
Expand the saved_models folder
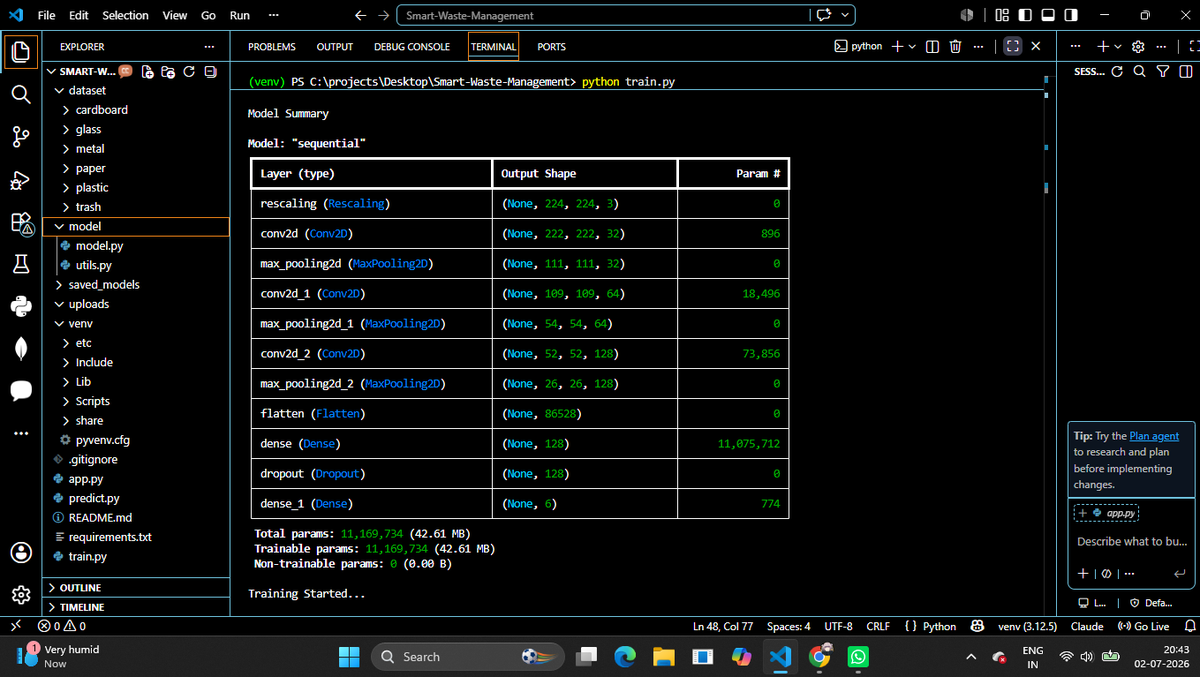137,285
